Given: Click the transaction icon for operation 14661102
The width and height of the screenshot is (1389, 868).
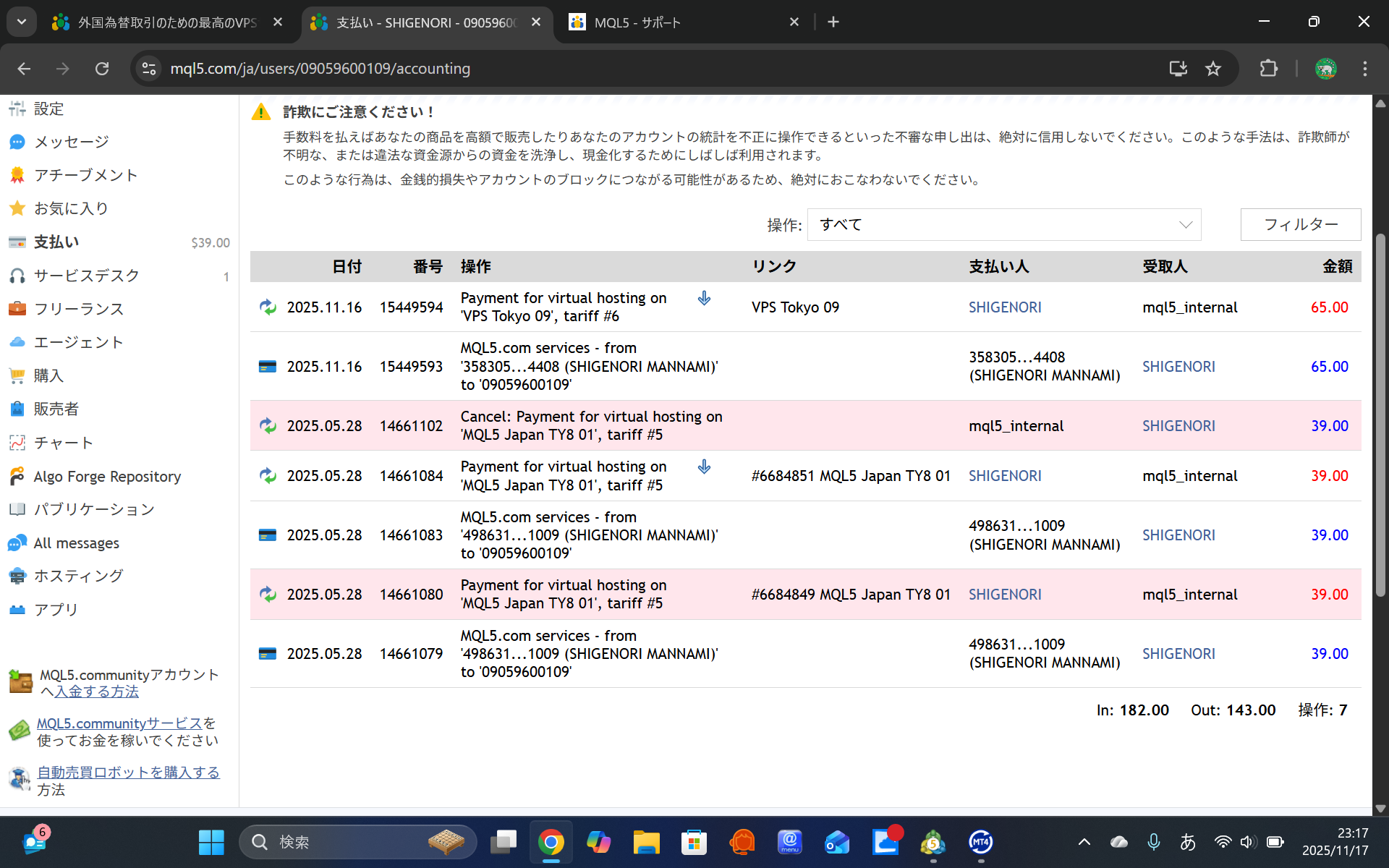Looking at the screenshot, I should click(268, 426).
